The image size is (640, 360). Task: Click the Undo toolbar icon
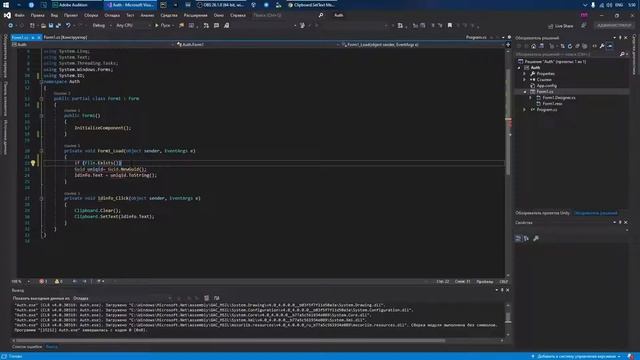[x=68, y=25]
